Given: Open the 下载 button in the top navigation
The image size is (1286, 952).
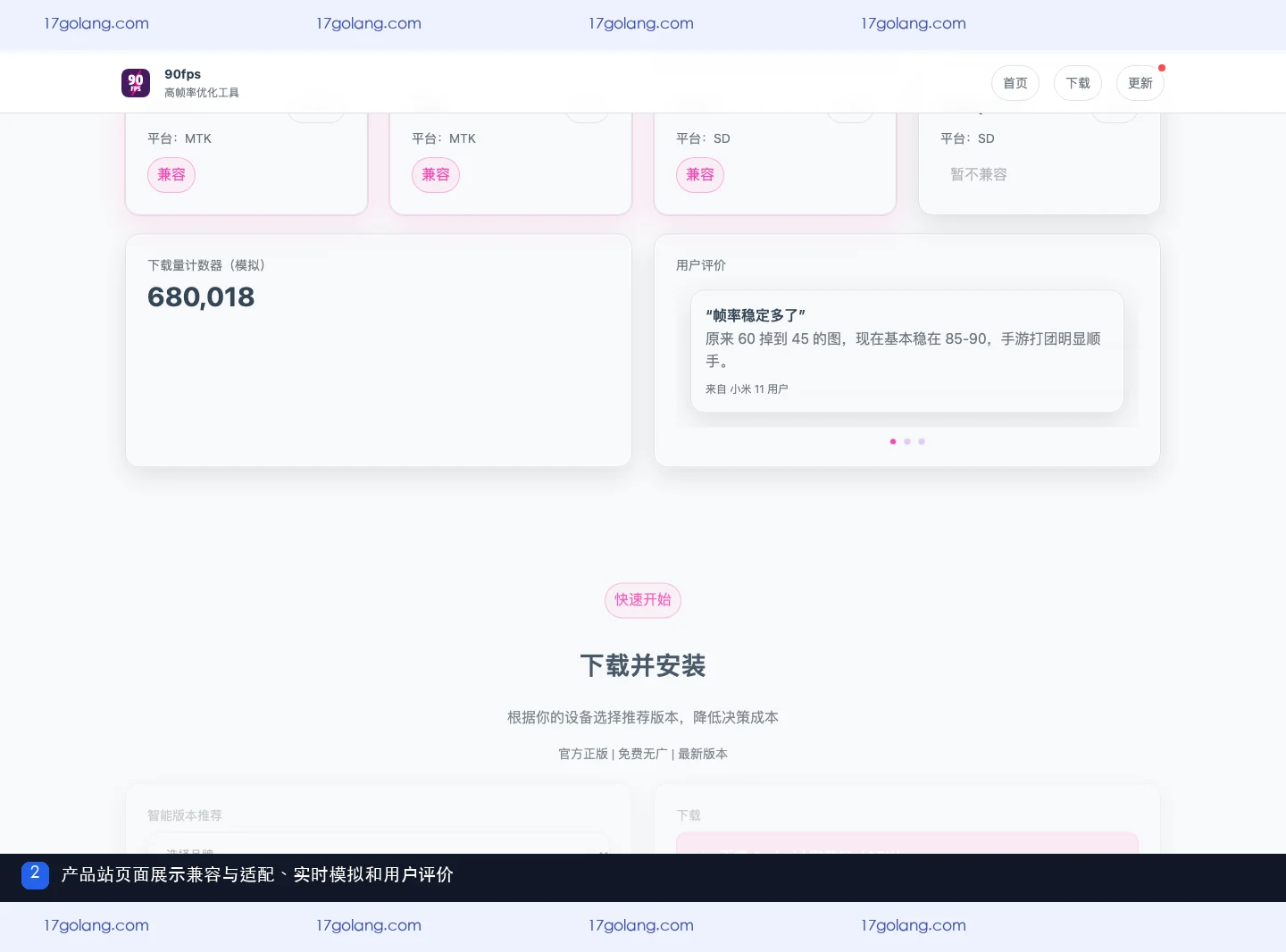Looking at the screenshot, I should tap(1078, 83).
